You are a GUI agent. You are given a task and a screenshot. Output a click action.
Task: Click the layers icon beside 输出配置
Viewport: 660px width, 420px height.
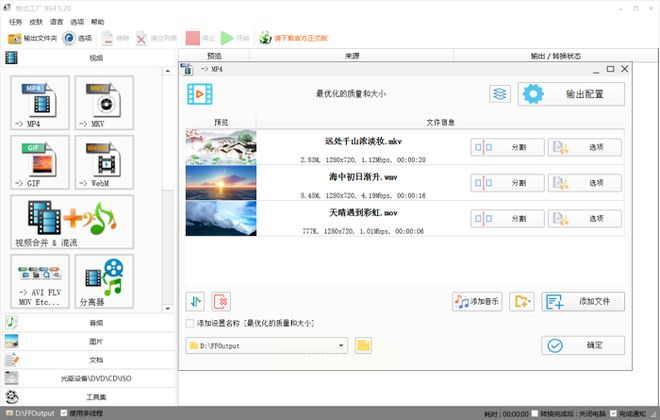500,94
